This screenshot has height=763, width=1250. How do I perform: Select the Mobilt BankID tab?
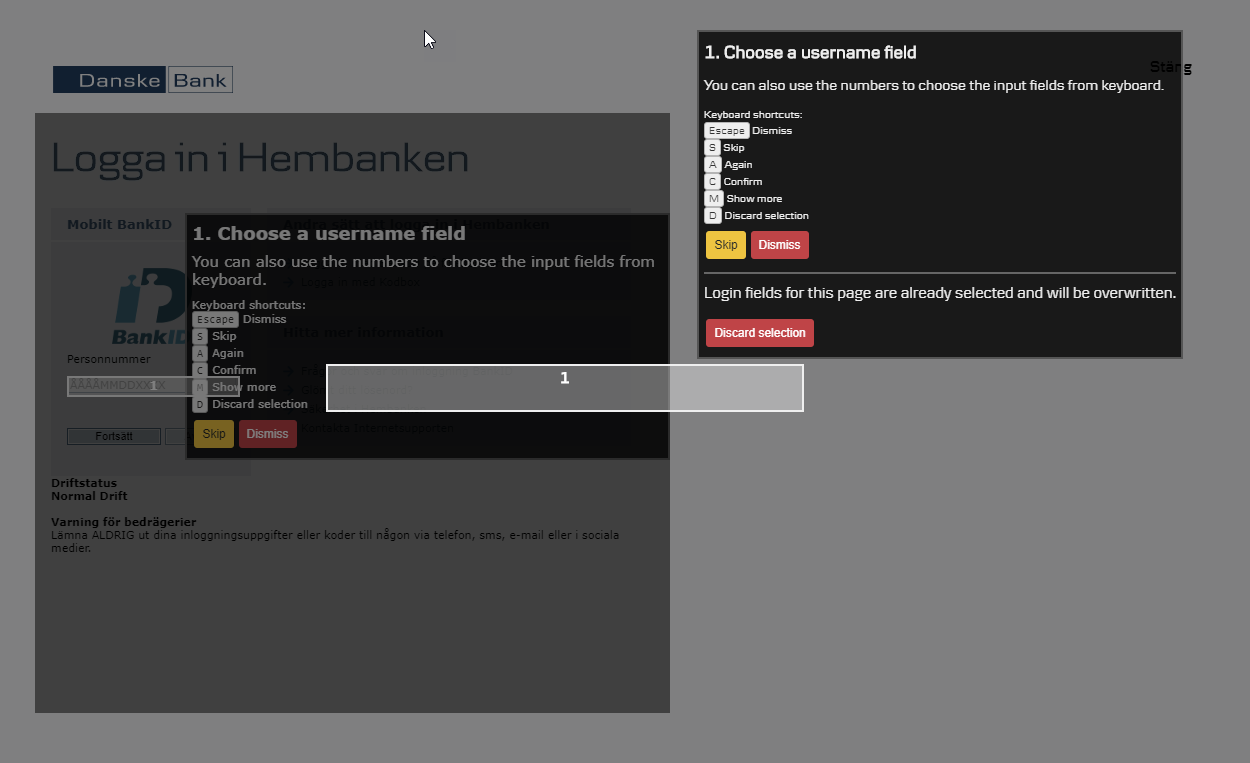coord(119,224)
